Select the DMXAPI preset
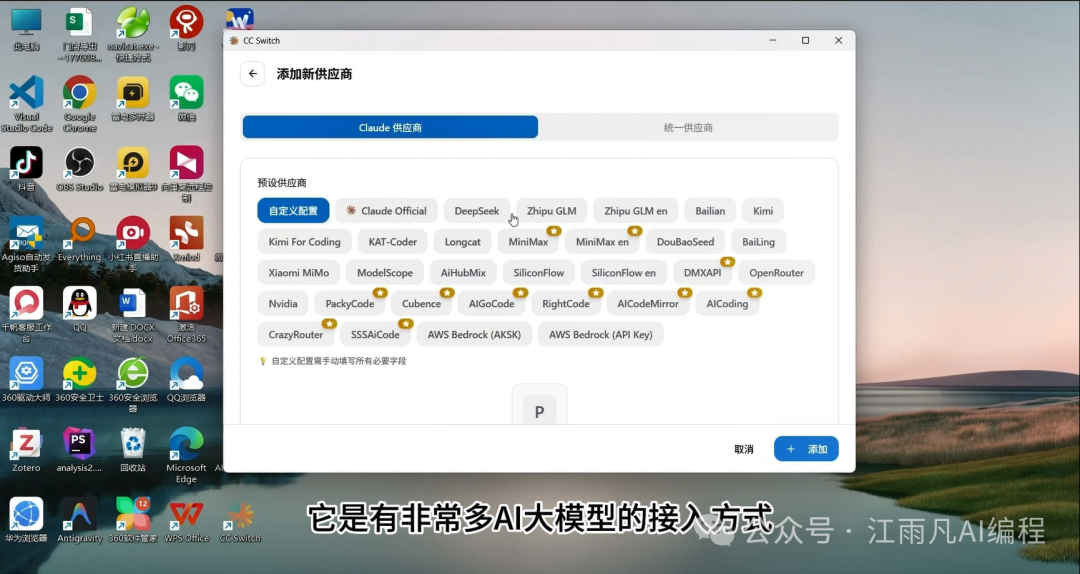Image resolution: width=1080 pixels, height=574 pixels. [x=703, y=273]
